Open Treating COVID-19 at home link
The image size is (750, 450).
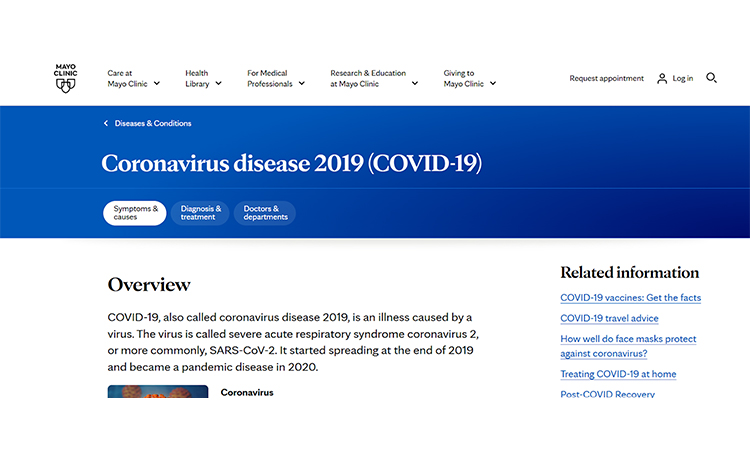tap(618, 374)
